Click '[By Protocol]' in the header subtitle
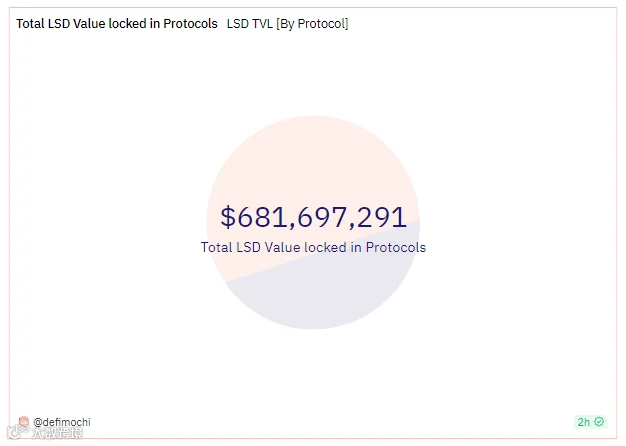This screenshot has width=626, height=446. tap(312, 24)
